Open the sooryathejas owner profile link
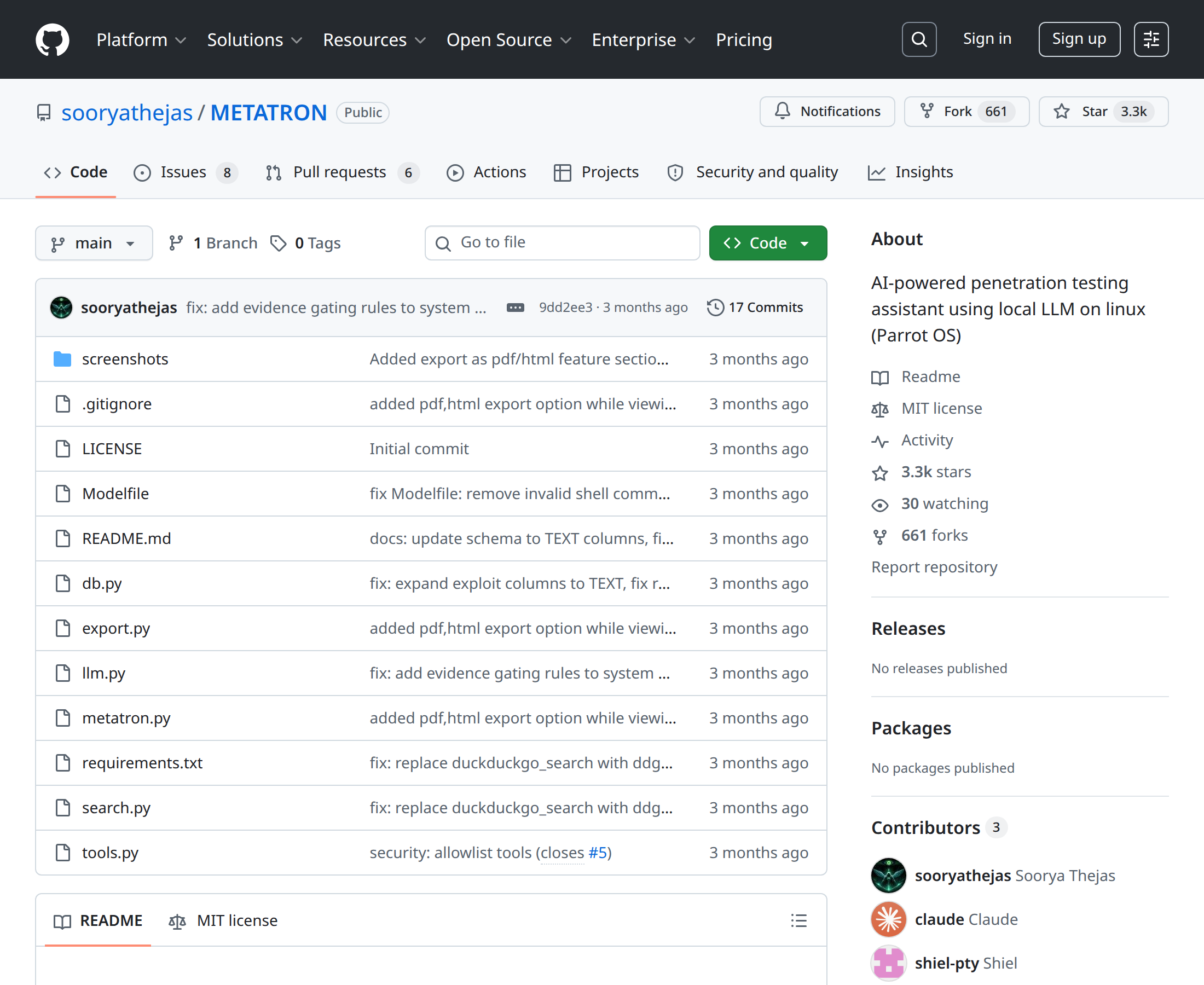This screenshot has width=1204, height=985. pyautogui.click(x=127, y=112)
